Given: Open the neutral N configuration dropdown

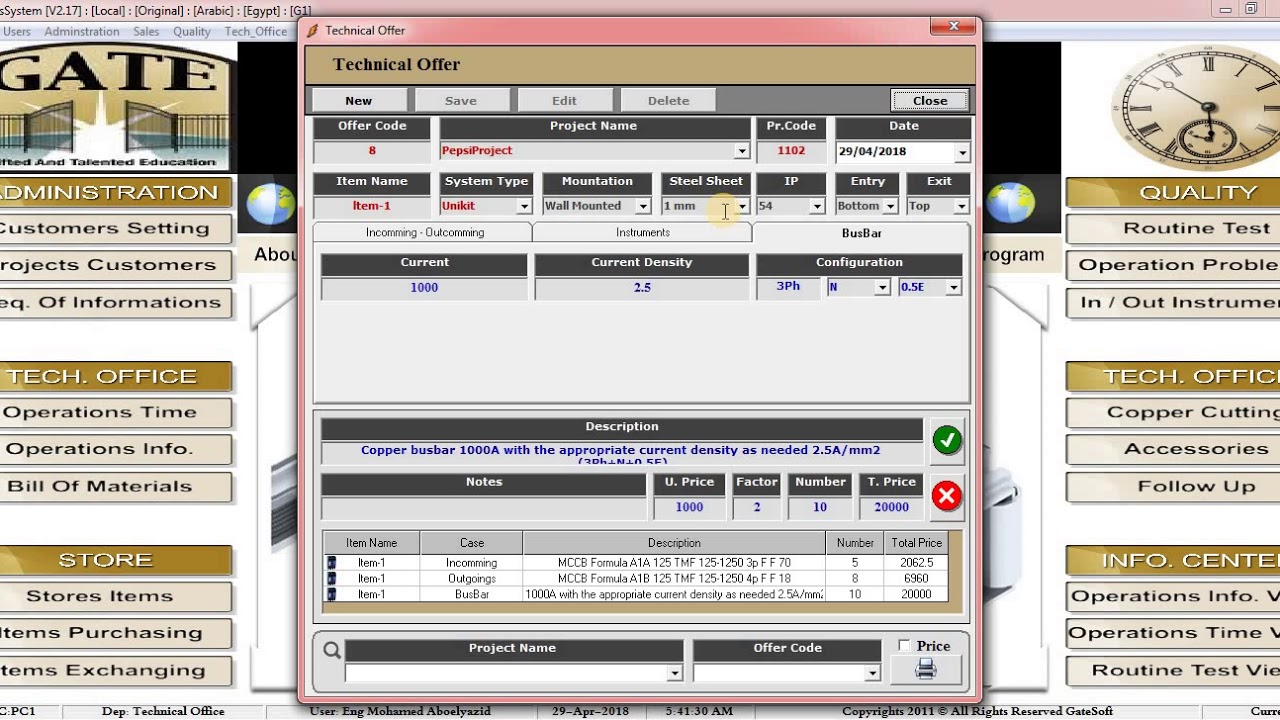Looking at the screenshot, I should (882, 287).
